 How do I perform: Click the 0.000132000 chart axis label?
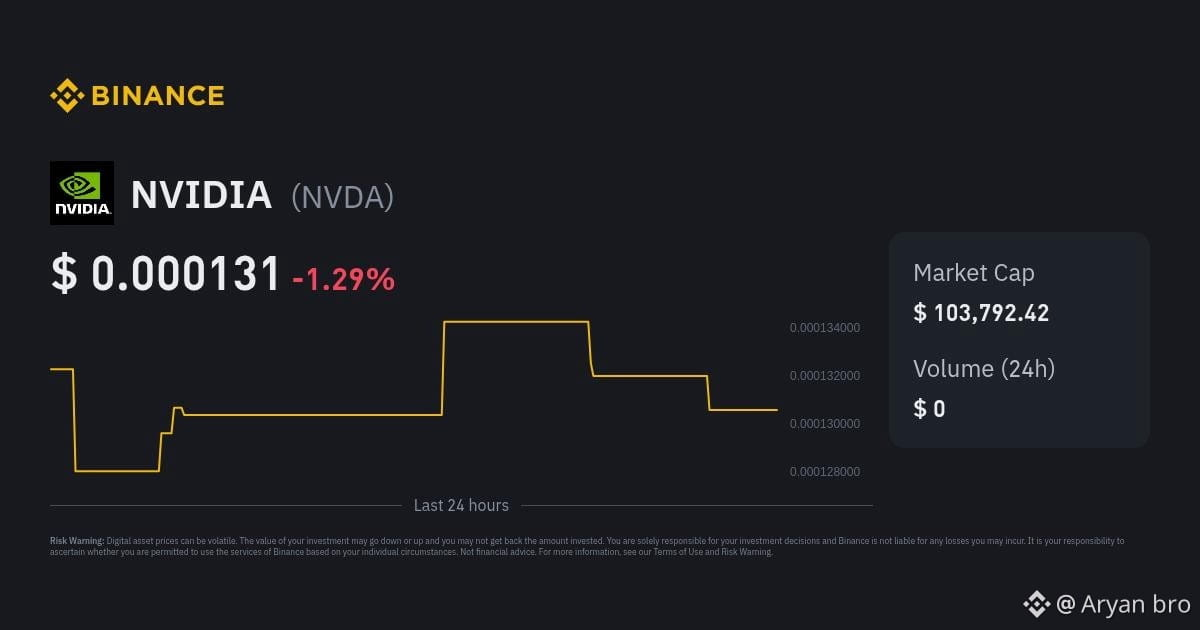[824, 376]
